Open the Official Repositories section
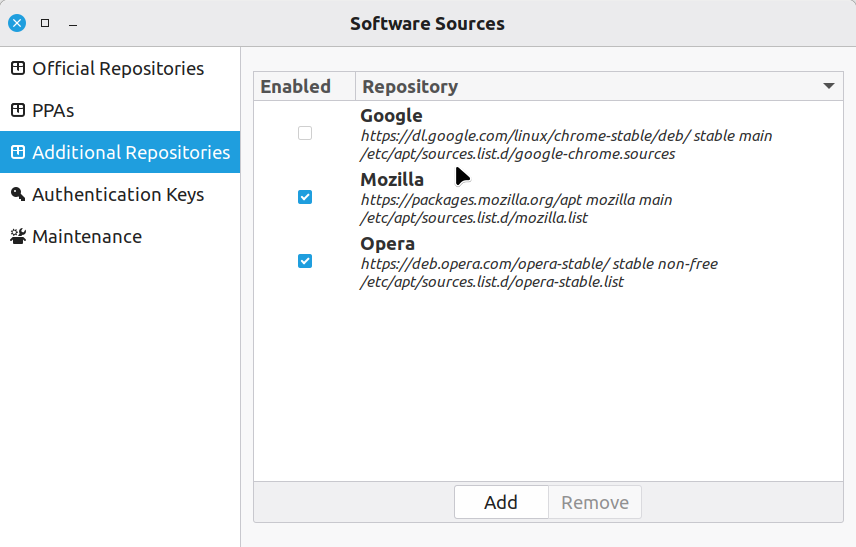The width and height of the screenshot is (856, 547). (x=120, y=68)
